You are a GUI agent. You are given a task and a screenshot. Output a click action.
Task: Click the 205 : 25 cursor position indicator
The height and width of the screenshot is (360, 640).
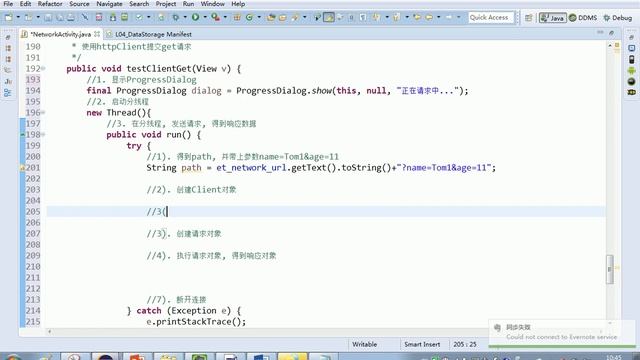464,344
